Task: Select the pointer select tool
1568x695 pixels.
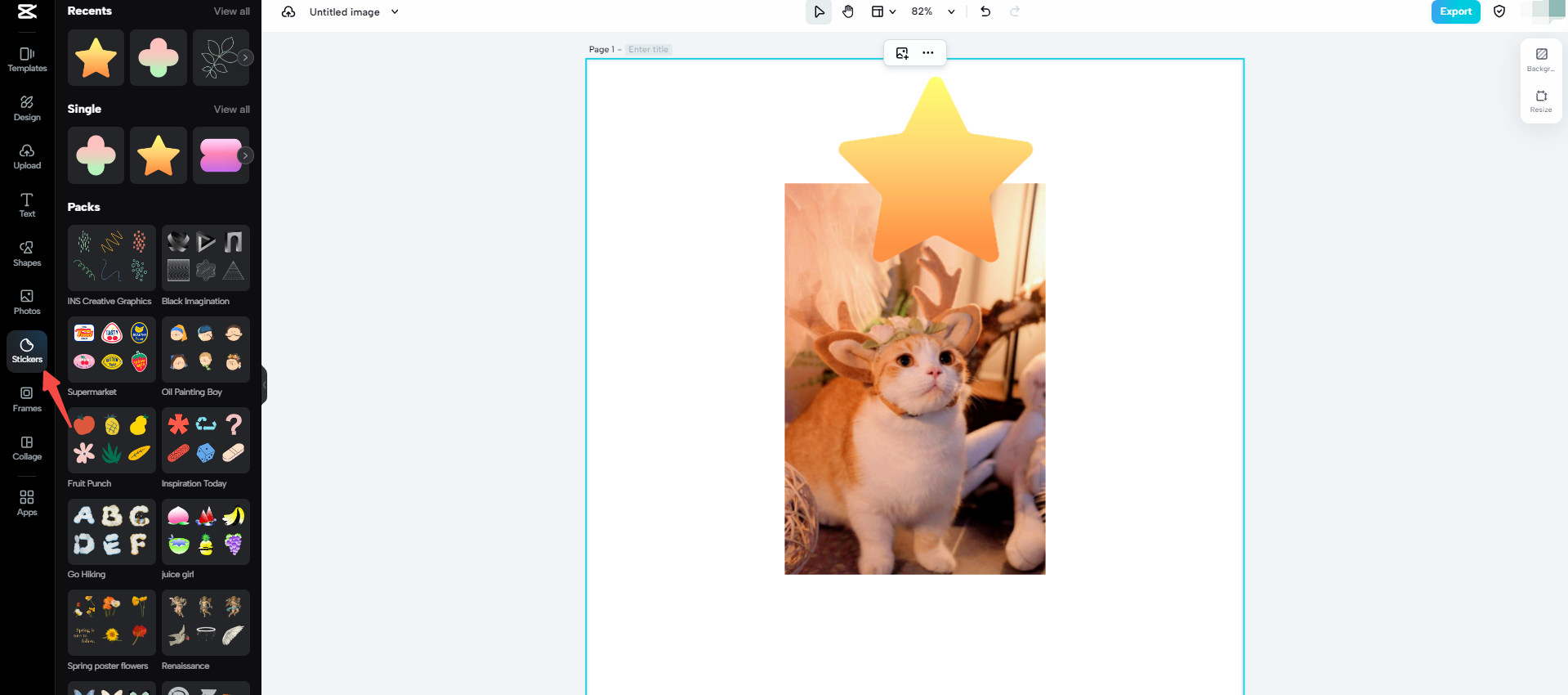Action: point(819,11)
